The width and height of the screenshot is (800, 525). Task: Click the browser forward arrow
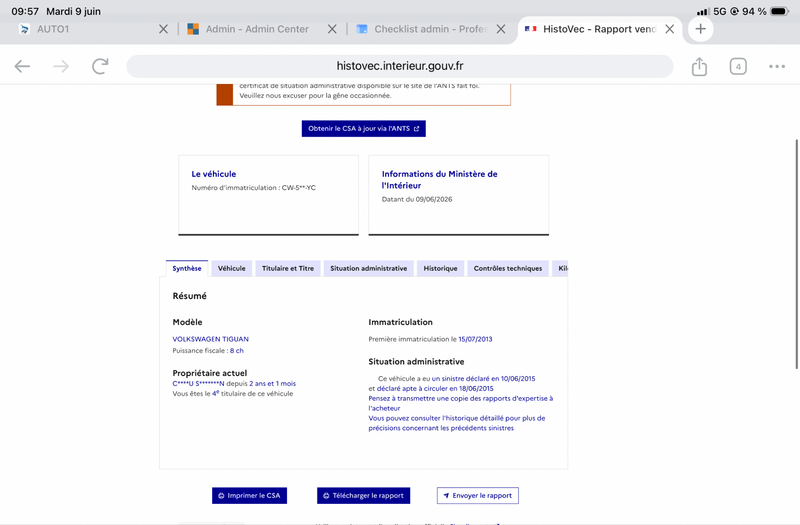pos(61,66)
